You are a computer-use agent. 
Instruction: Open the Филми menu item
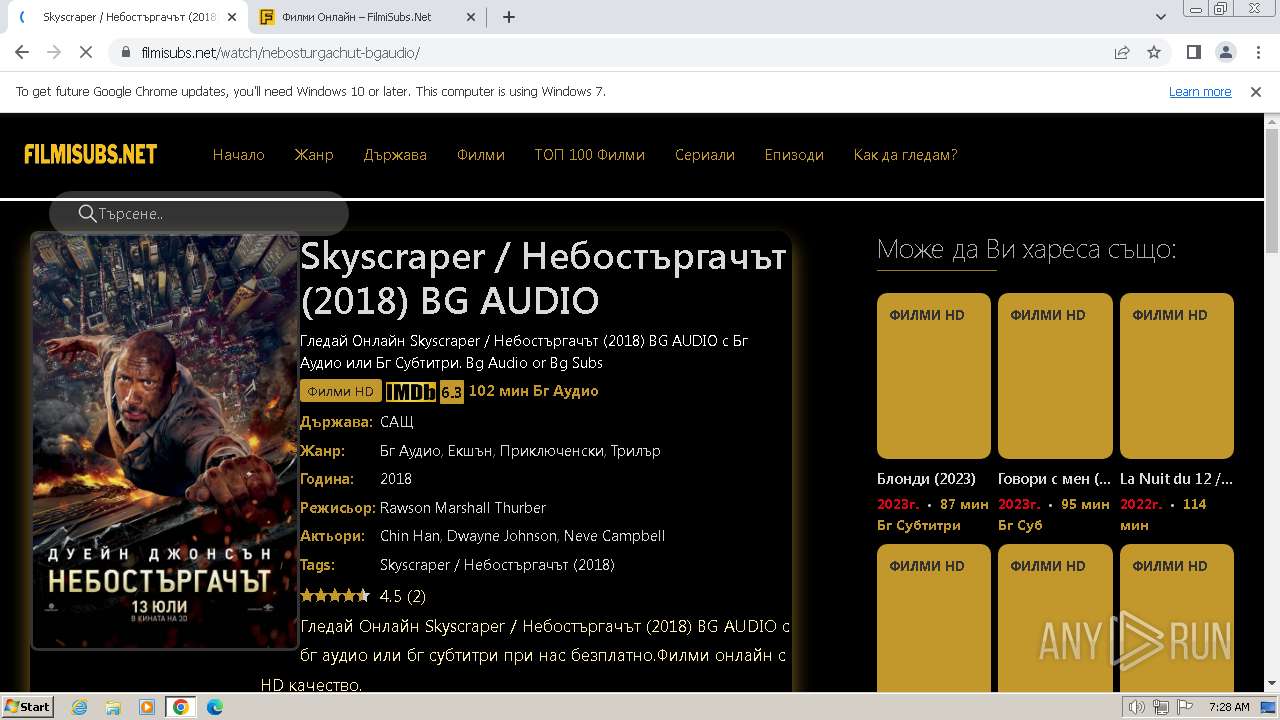click(481, 155)
